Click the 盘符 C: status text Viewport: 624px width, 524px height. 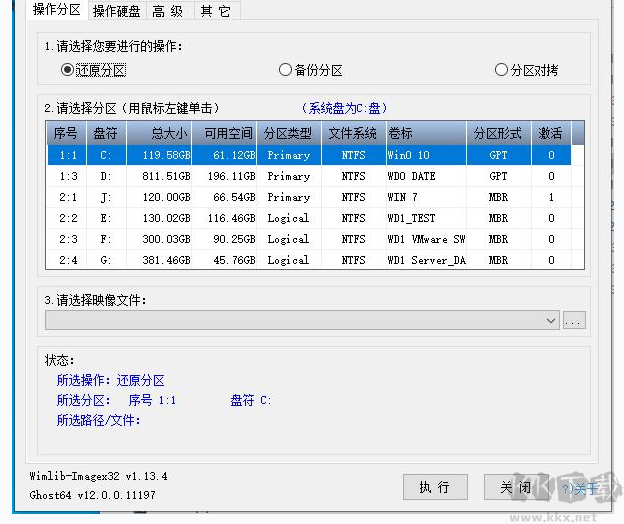pos(251,400)
